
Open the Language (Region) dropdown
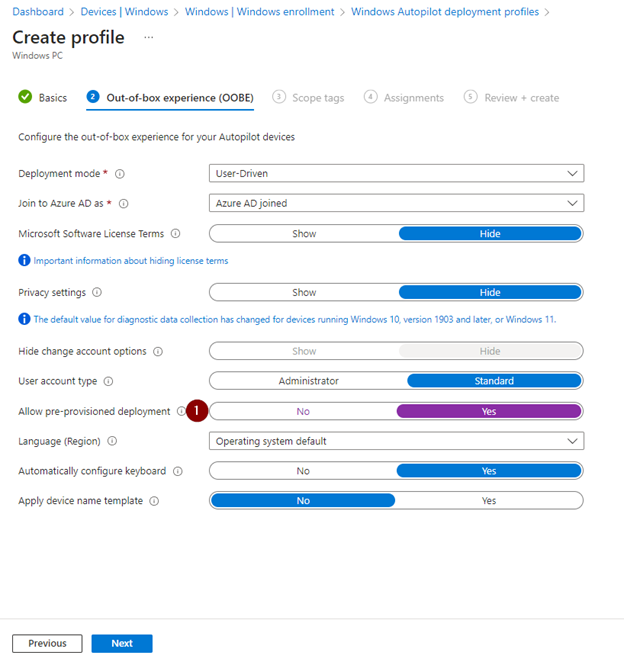tap(396, 441)
